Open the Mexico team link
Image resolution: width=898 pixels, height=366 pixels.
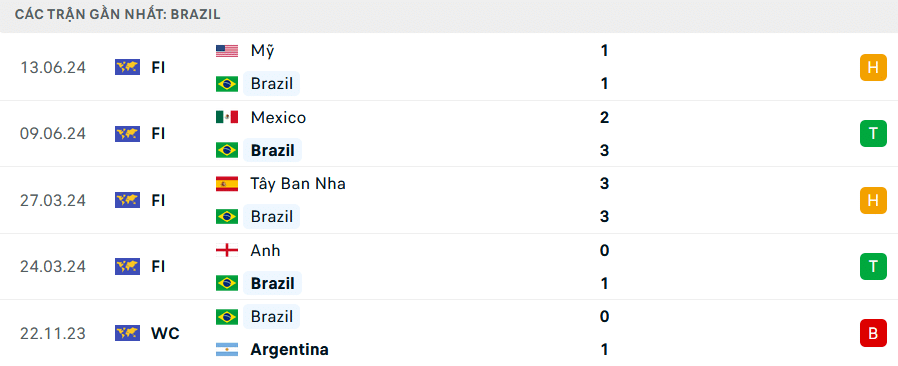pyautogui.click(x=278, y=117)
